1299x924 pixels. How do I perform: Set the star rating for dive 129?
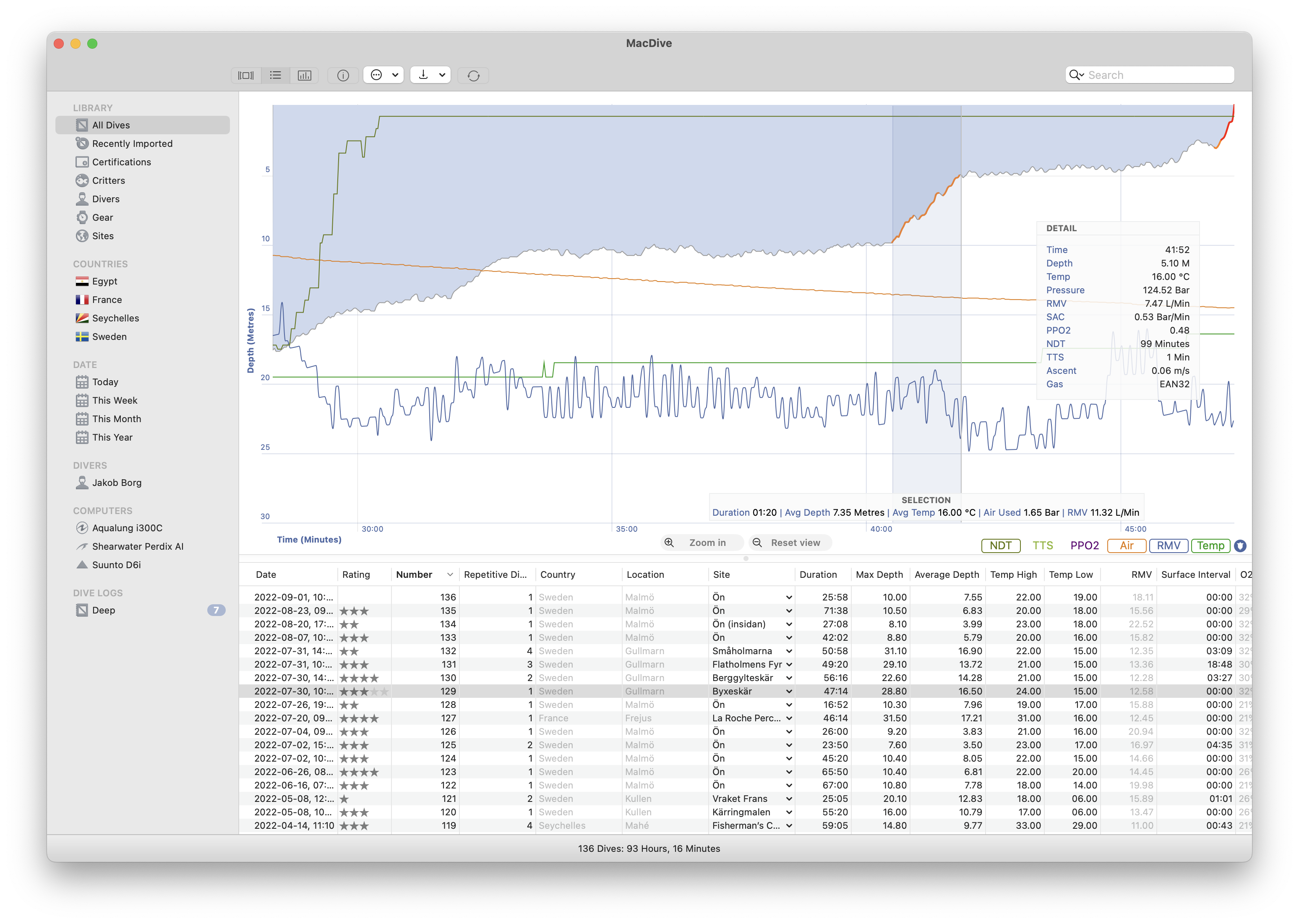pos(364,691)
